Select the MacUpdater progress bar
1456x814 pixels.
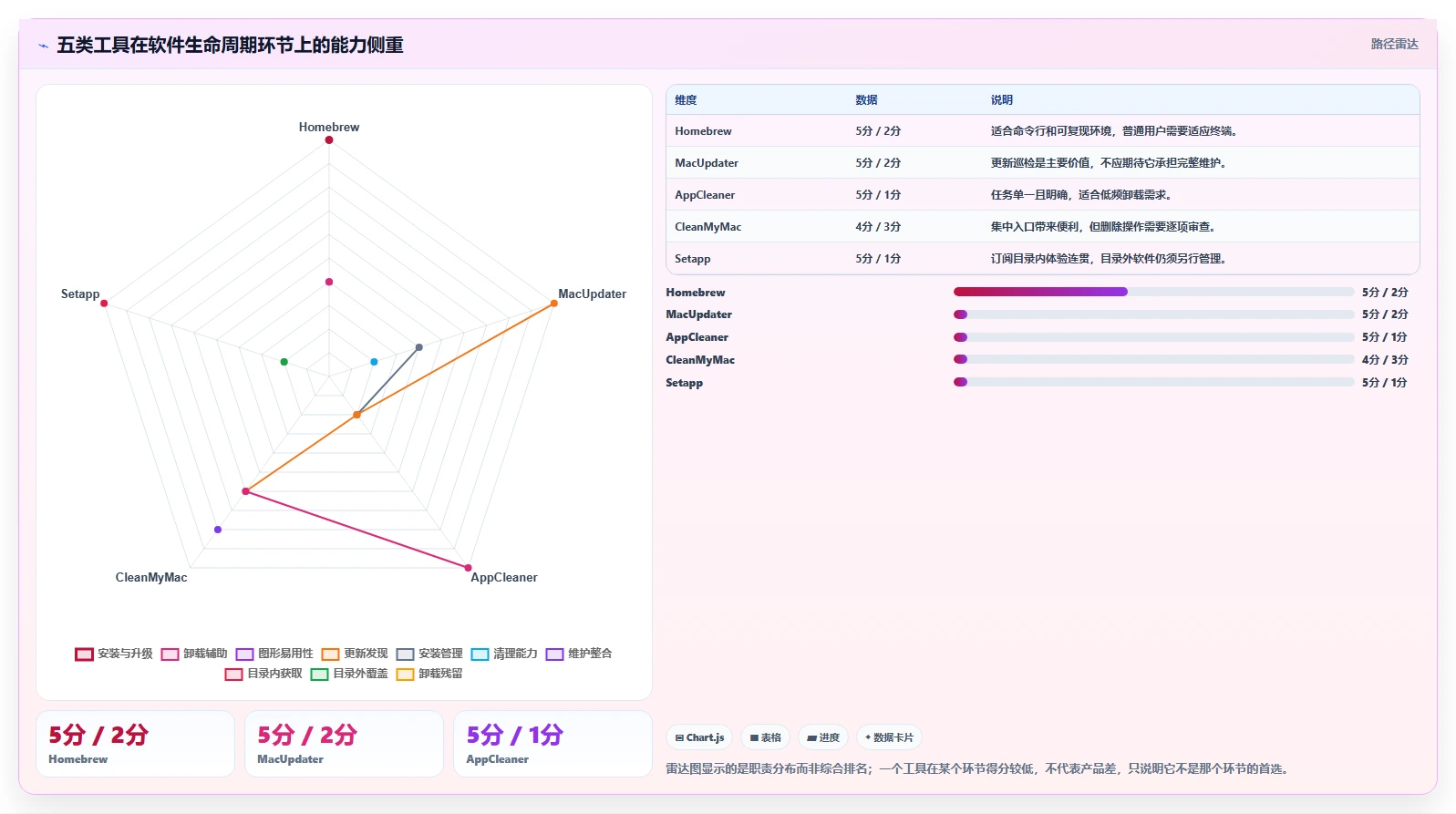(x=1153, y=314)
